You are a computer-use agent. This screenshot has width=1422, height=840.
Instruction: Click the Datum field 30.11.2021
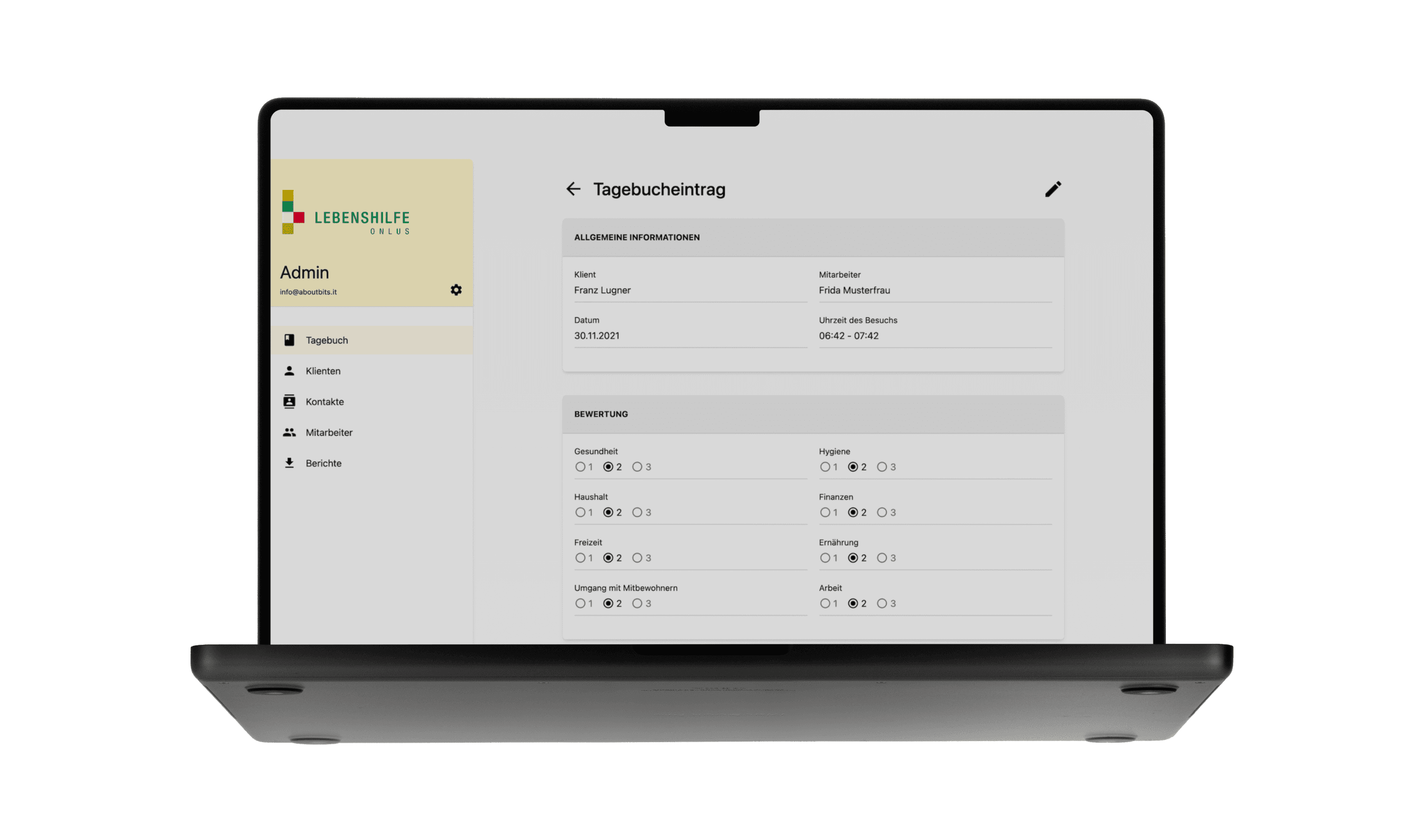[690, 331]
